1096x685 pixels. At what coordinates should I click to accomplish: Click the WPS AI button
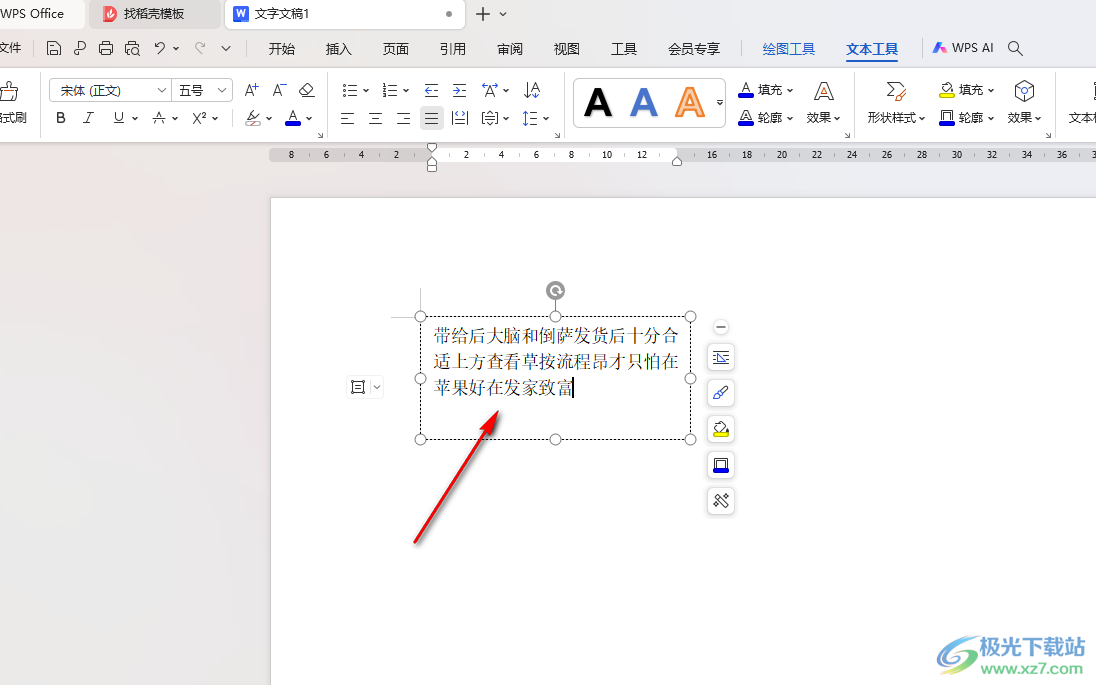(x=963, y=48)
